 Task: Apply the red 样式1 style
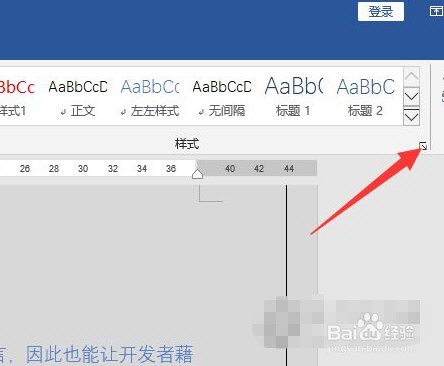tap(16, 97)
